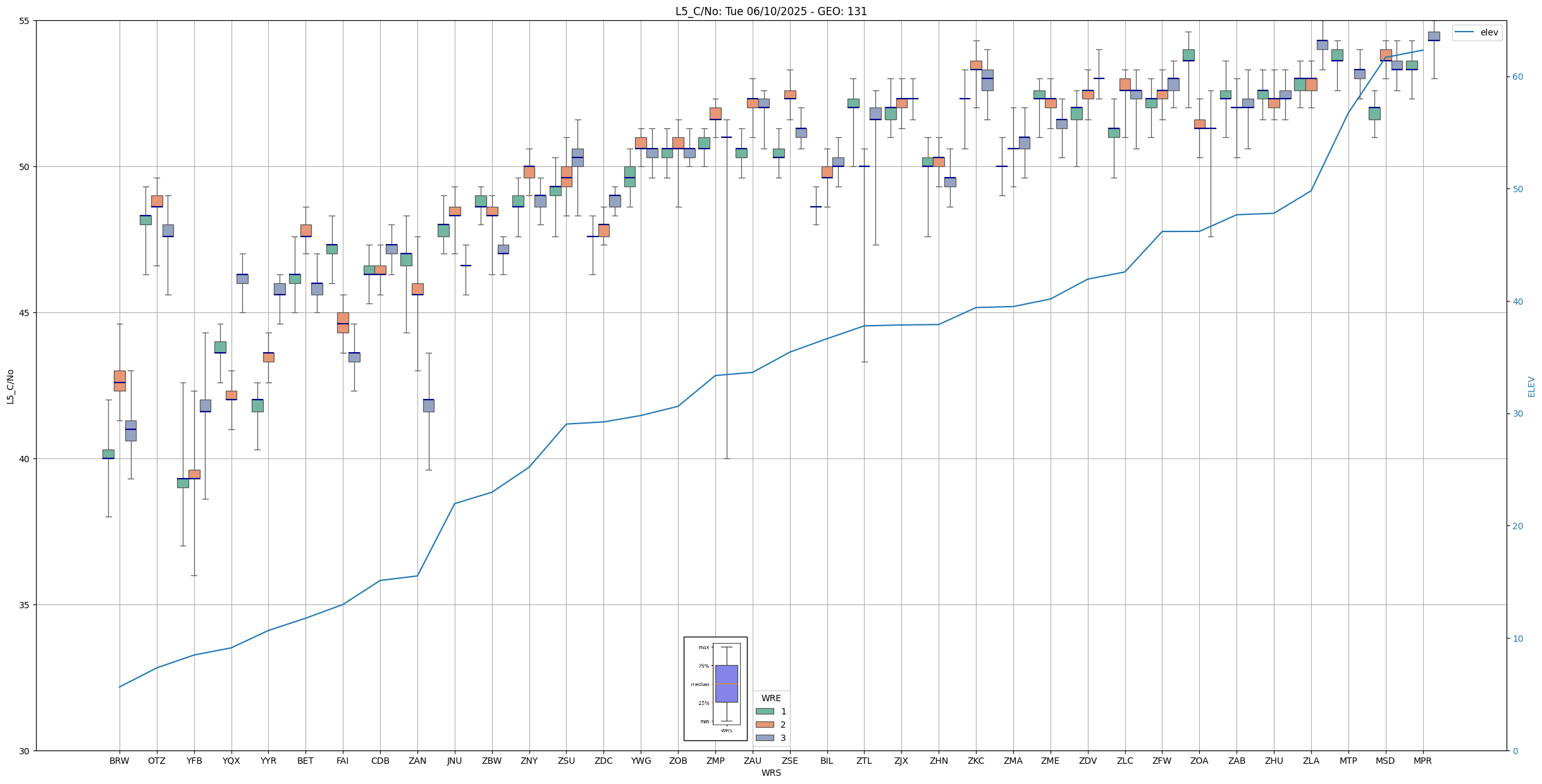This screenshot has width=1542, height=784.
Task: Click the 'median' label in boxplot key
Action: tap(700, 684)
